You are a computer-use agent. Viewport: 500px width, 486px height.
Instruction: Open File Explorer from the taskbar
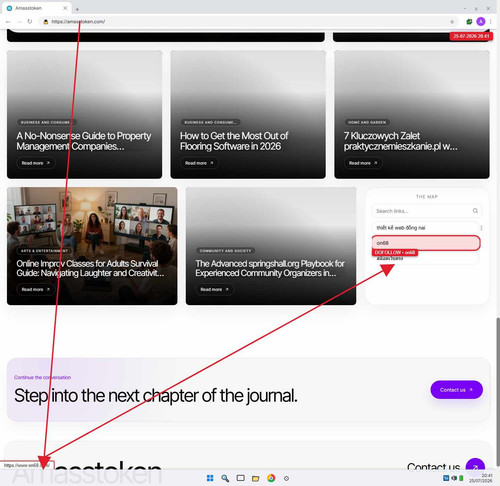256,478
